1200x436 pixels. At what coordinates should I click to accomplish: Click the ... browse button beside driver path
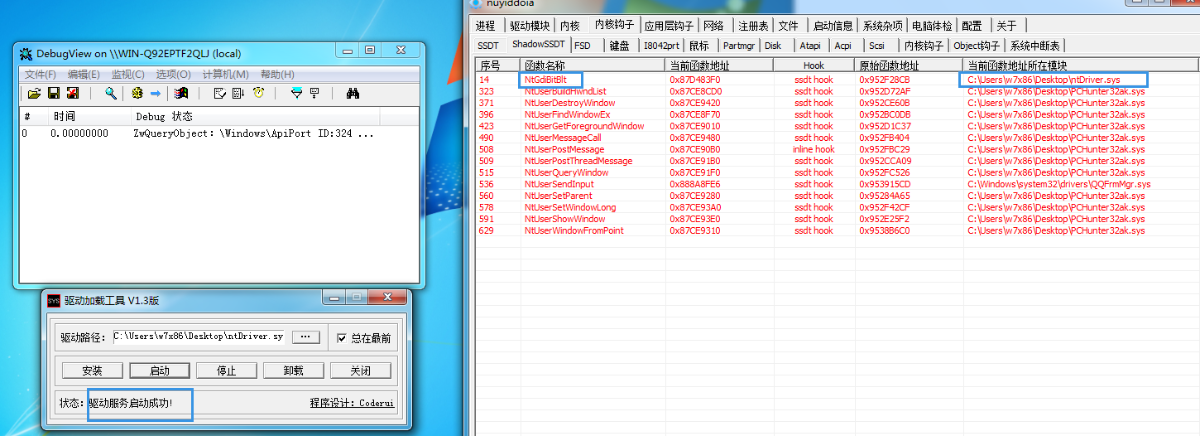(307, 337)
